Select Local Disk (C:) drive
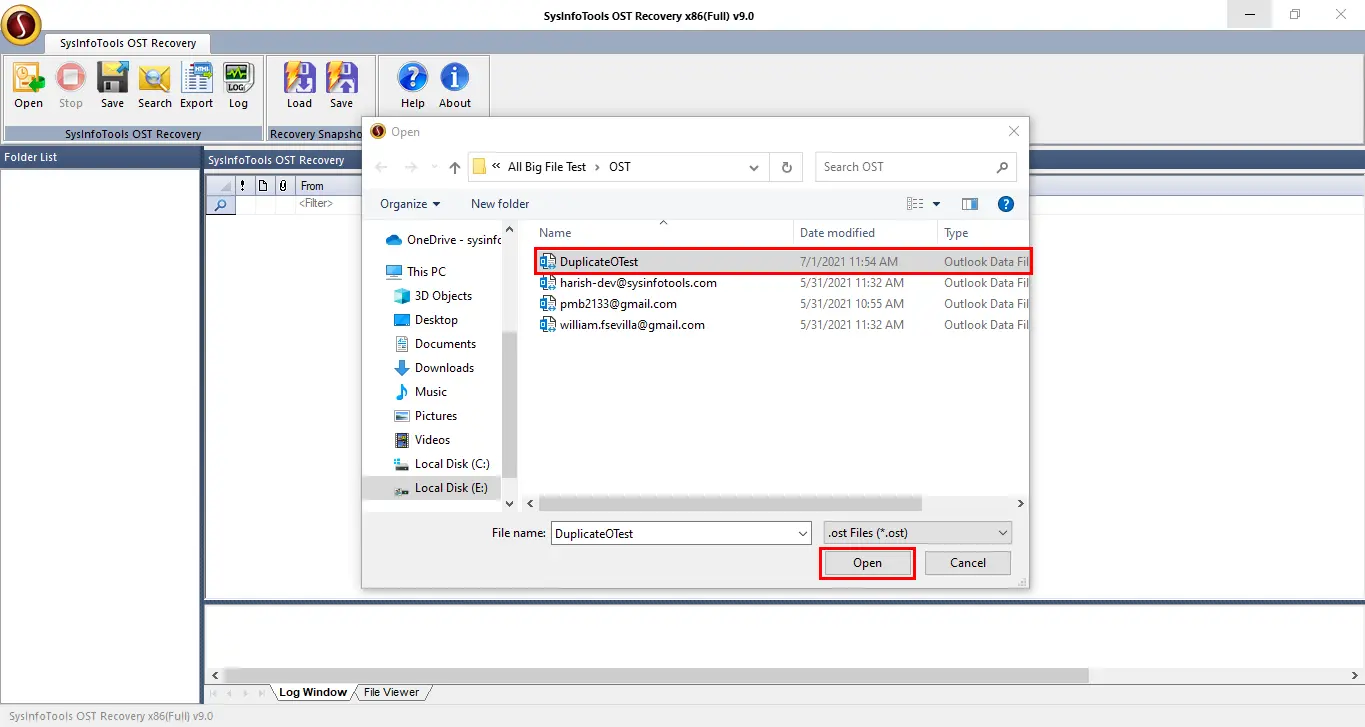The height and width of the screenshot is (727, 1365). [x=442, y=464]
